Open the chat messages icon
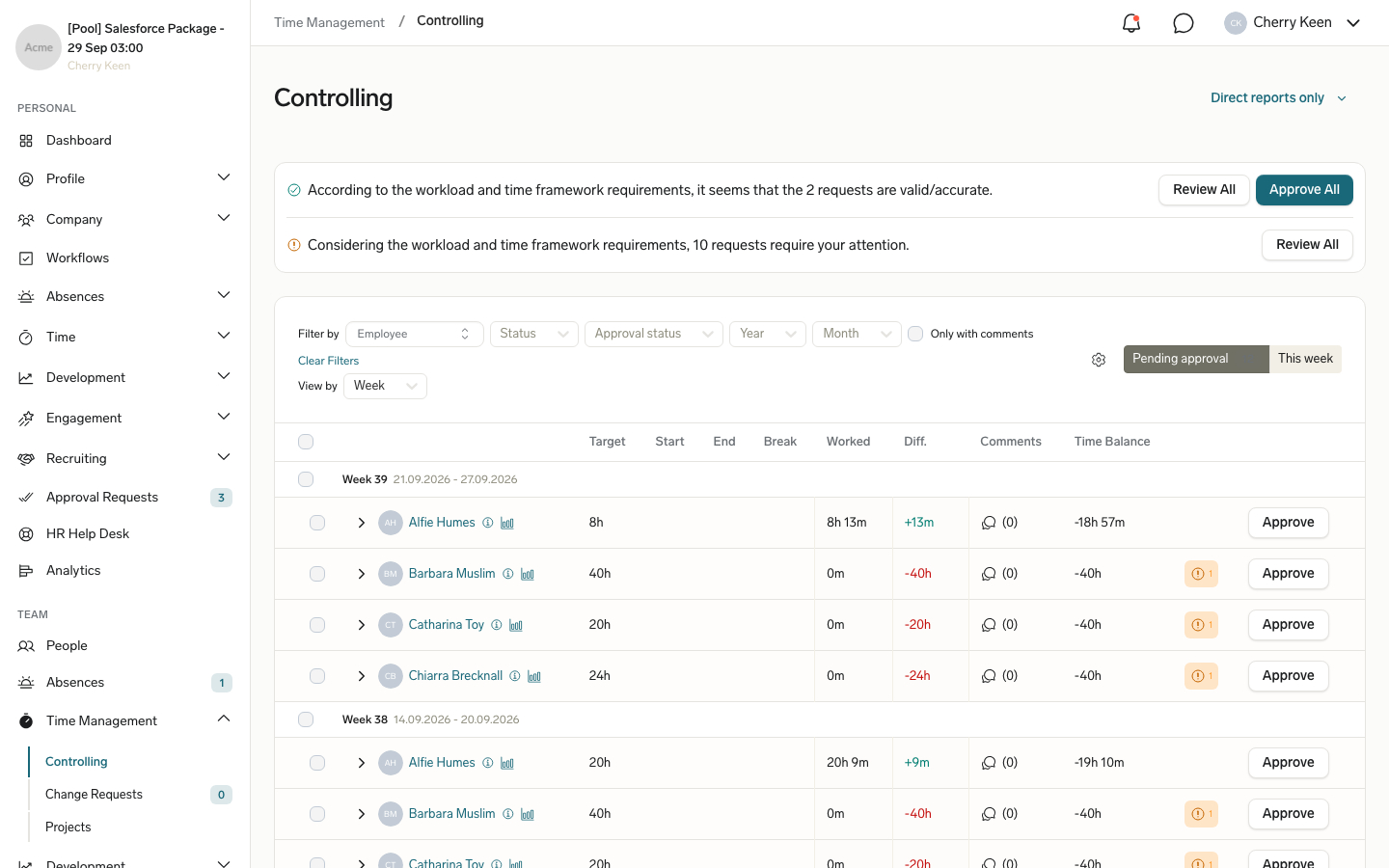The image size is (1389, 868). pyautogui.click(x=1184, y=23)
